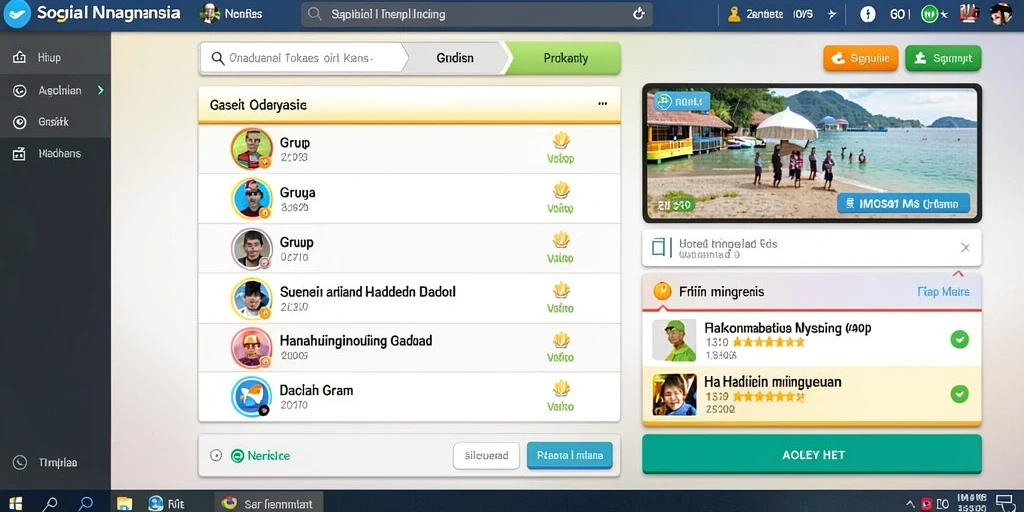
Task: Open the Hanahuinginouiing Gadoad avatar
Action: pos(251,348)
